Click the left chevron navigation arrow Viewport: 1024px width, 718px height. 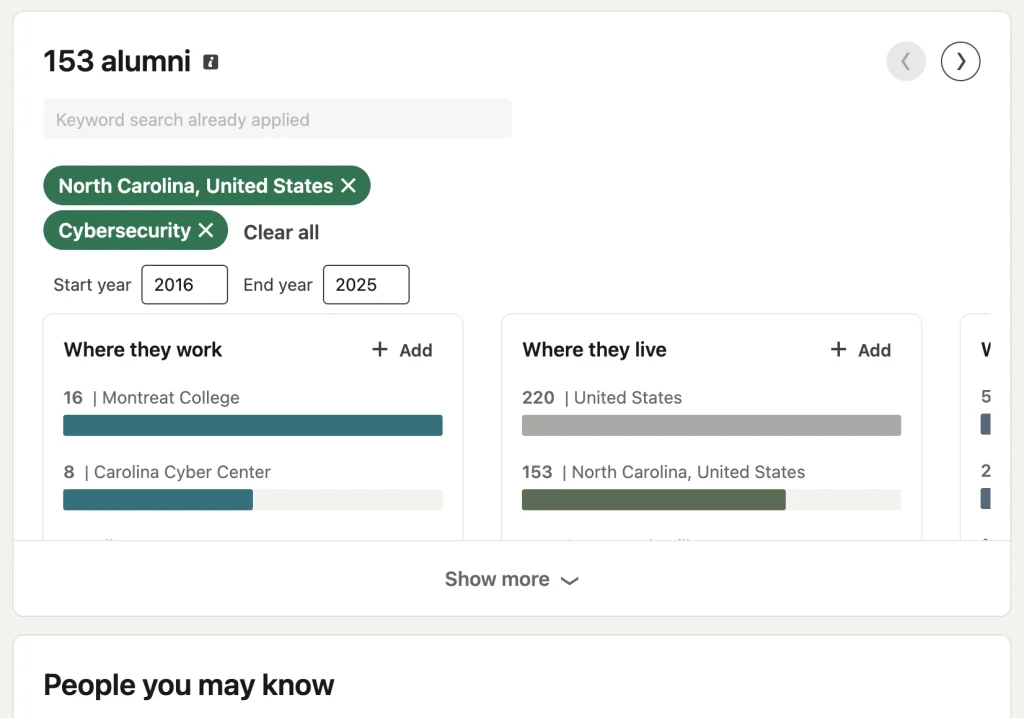pyautogui.click(x=906, y=61)
